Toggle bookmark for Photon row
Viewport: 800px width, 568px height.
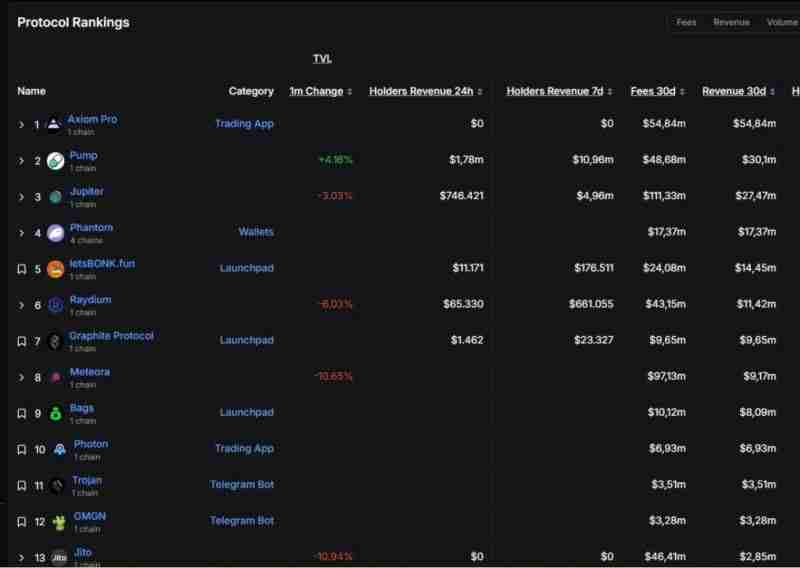(22, 449)
